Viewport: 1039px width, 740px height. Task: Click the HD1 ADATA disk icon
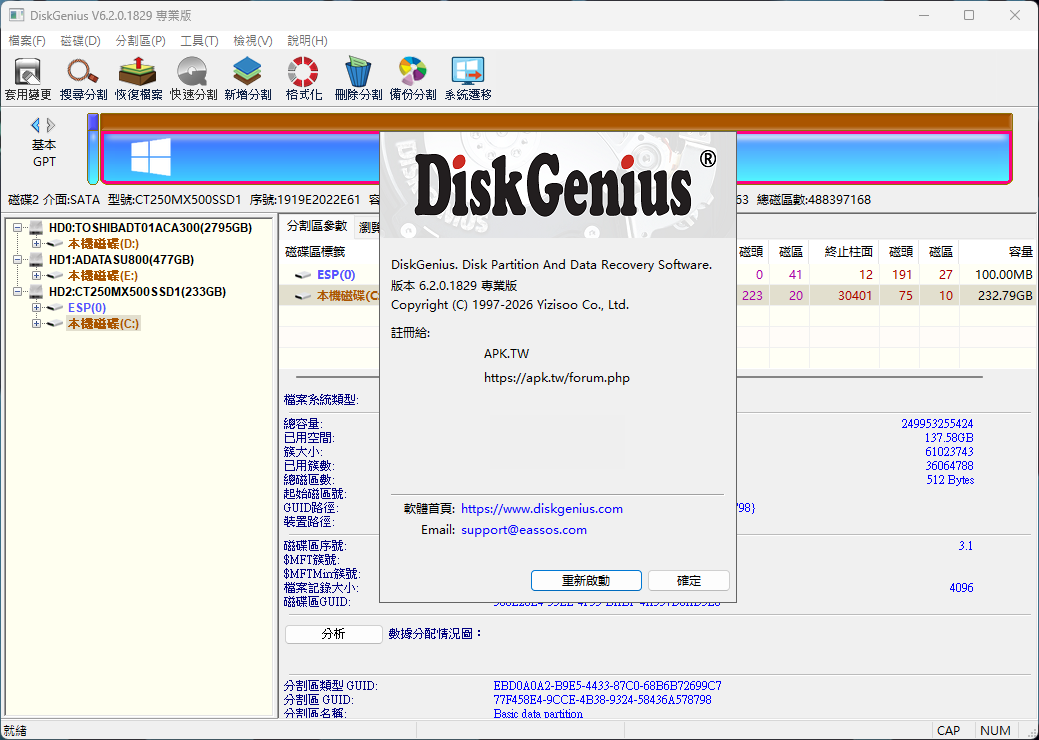[x=36, y=260]
